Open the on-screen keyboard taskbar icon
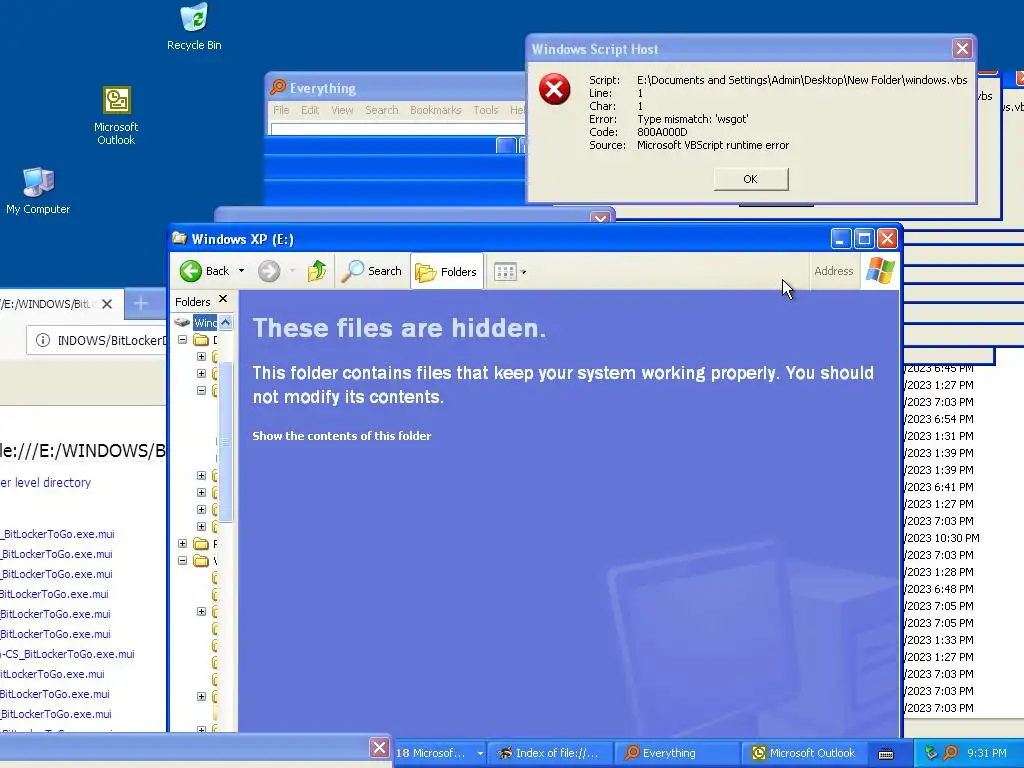Screen dimensions: 1024x768 pyautogui.click(x=886, y=754)
